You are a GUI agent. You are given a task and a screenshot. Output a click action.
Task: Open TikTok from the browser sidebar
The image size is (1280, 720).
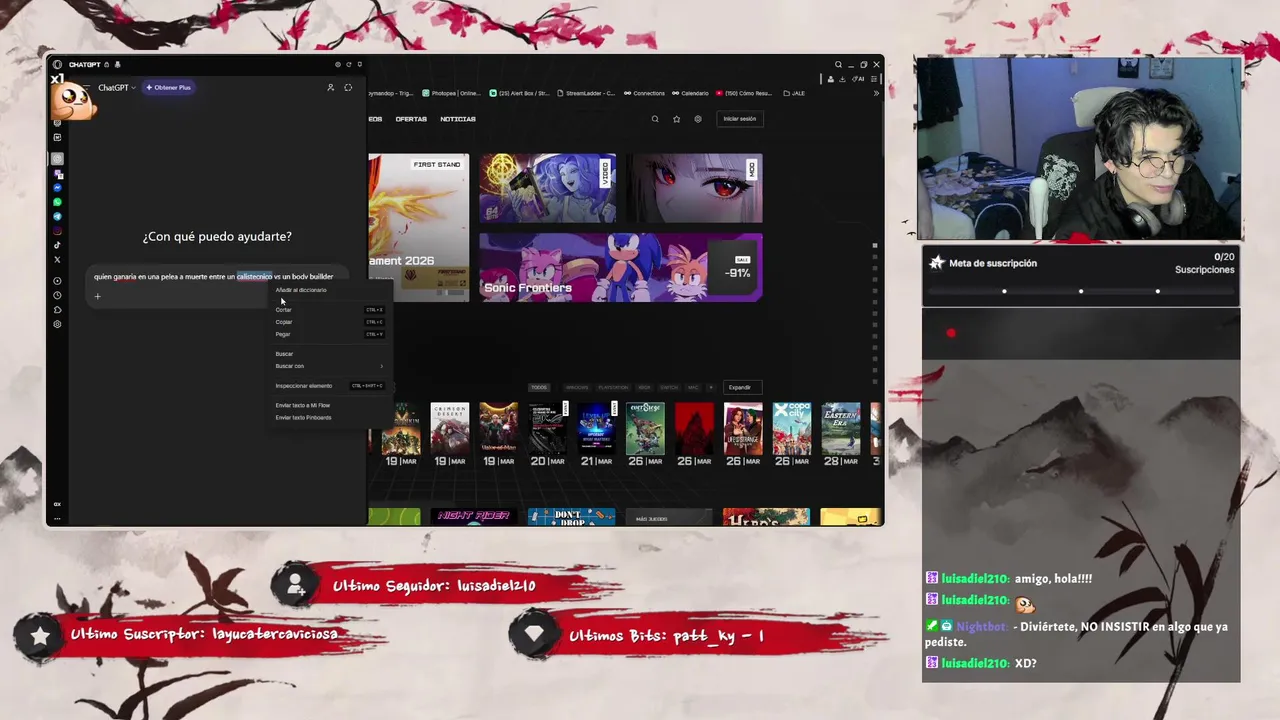tap(58, 245)
